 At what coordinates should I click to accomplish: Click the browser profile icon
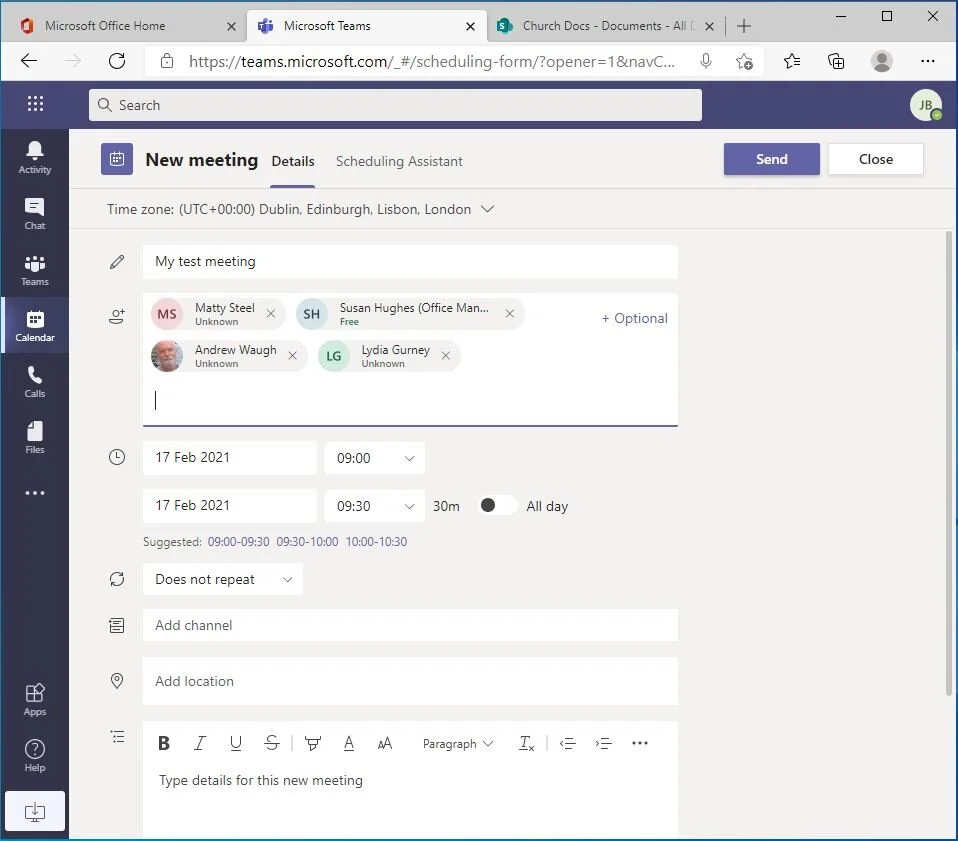tap(882, 61)
